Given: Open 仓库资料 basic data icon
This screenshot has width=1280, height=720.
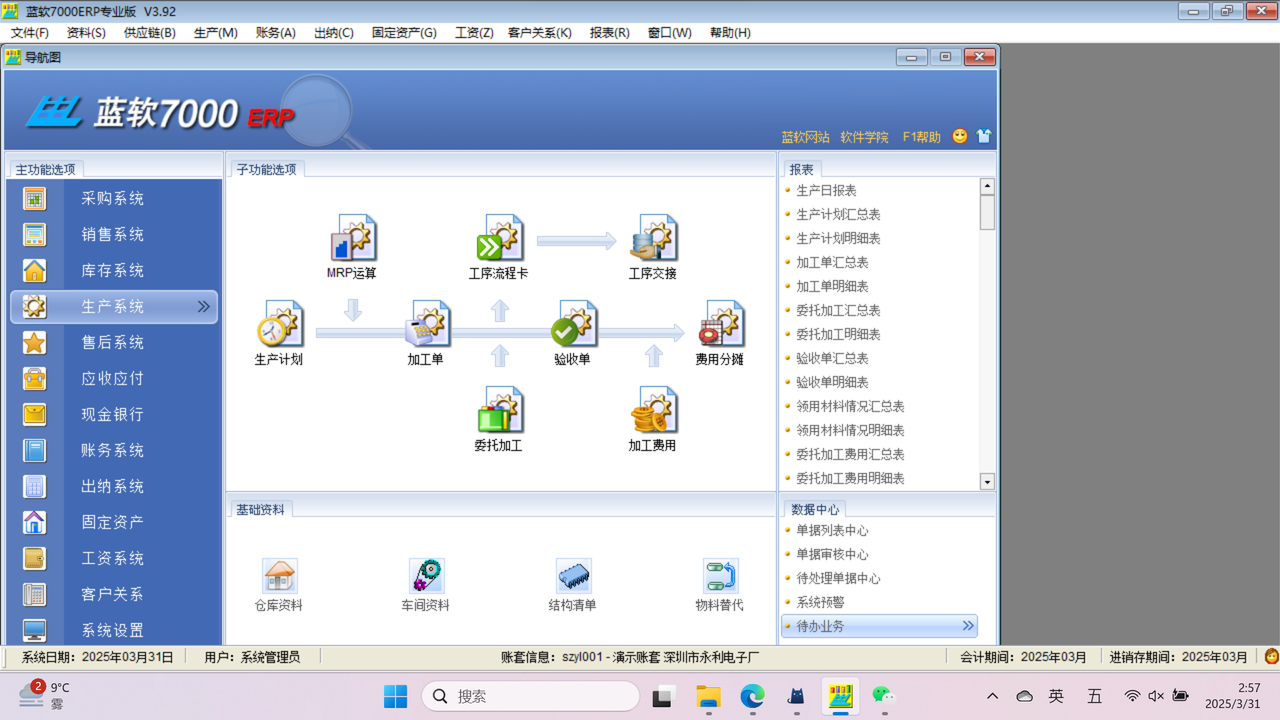Looking at the screenshot, I should point(279,576).
